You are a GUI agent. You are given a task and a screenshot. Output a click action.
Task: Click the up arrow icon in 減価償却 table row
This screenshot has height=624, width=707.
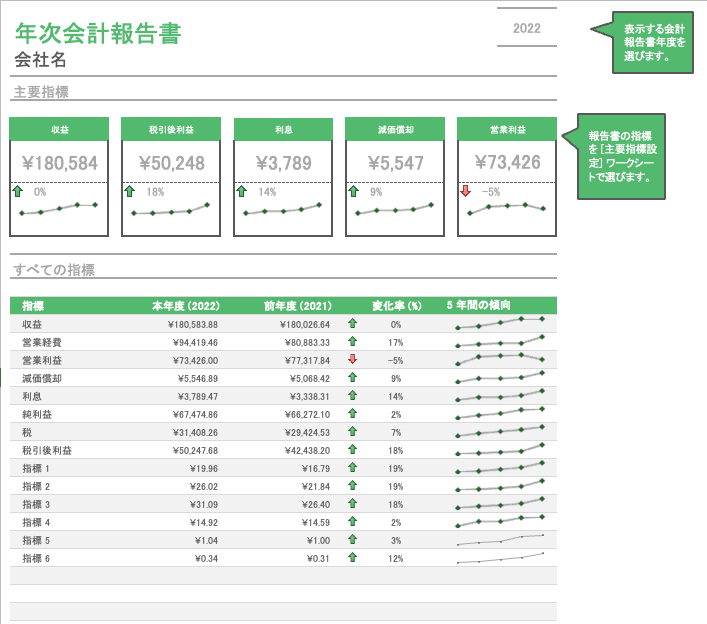[353, 377]
